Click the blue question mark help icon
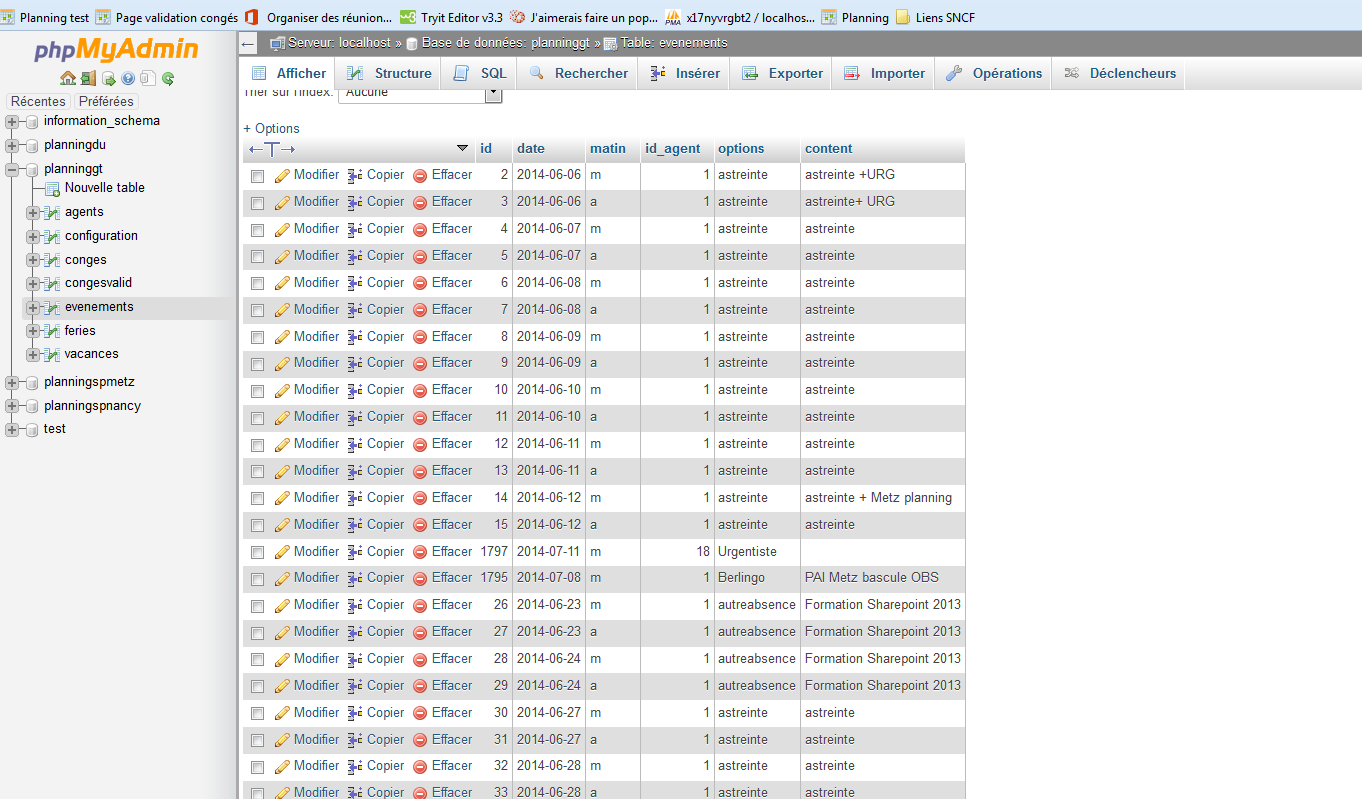 point(127,77)
